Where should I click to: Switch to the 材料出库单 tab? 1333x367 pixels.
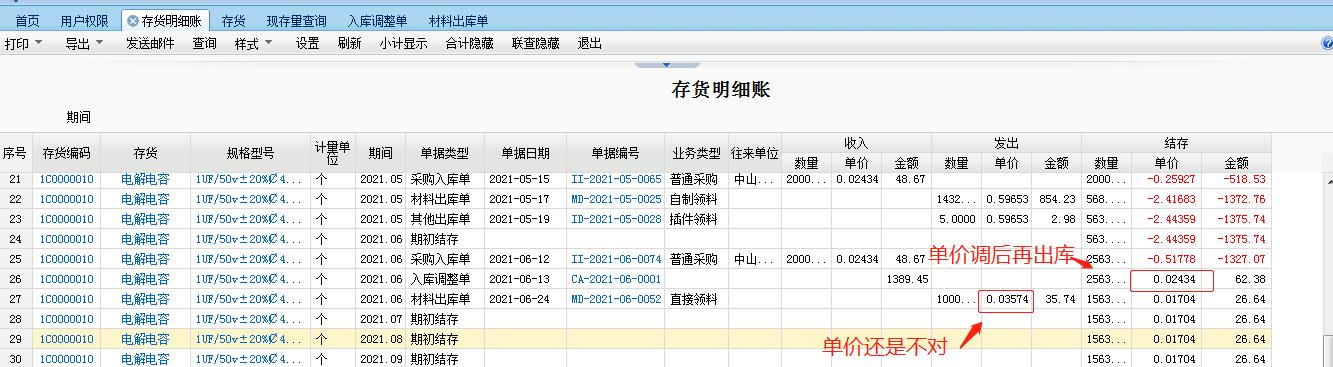pyautogui.click(x=458, y=20)
